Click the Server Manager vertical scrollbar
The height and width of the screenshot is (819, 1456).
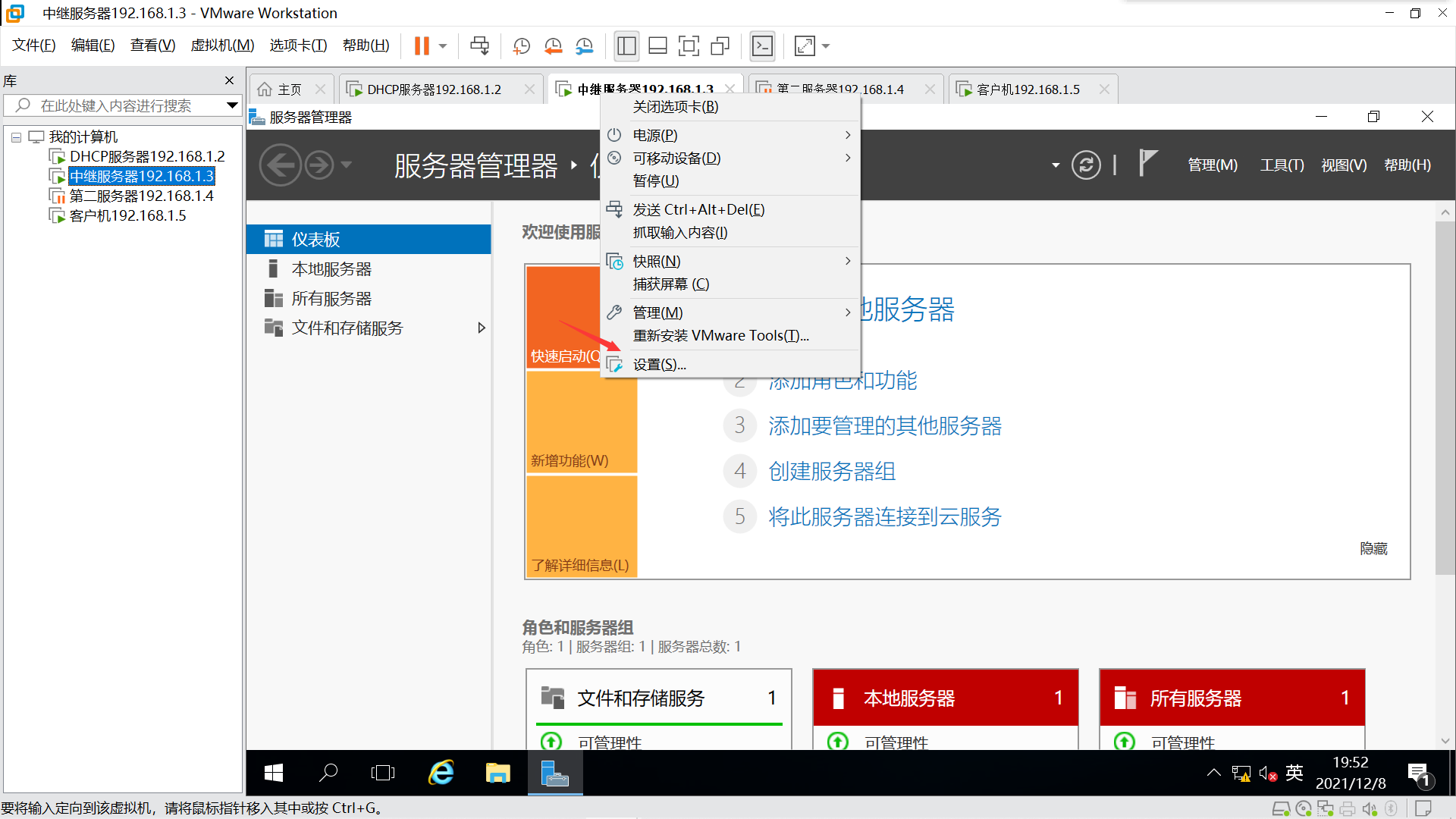(x=1445, y=394)
